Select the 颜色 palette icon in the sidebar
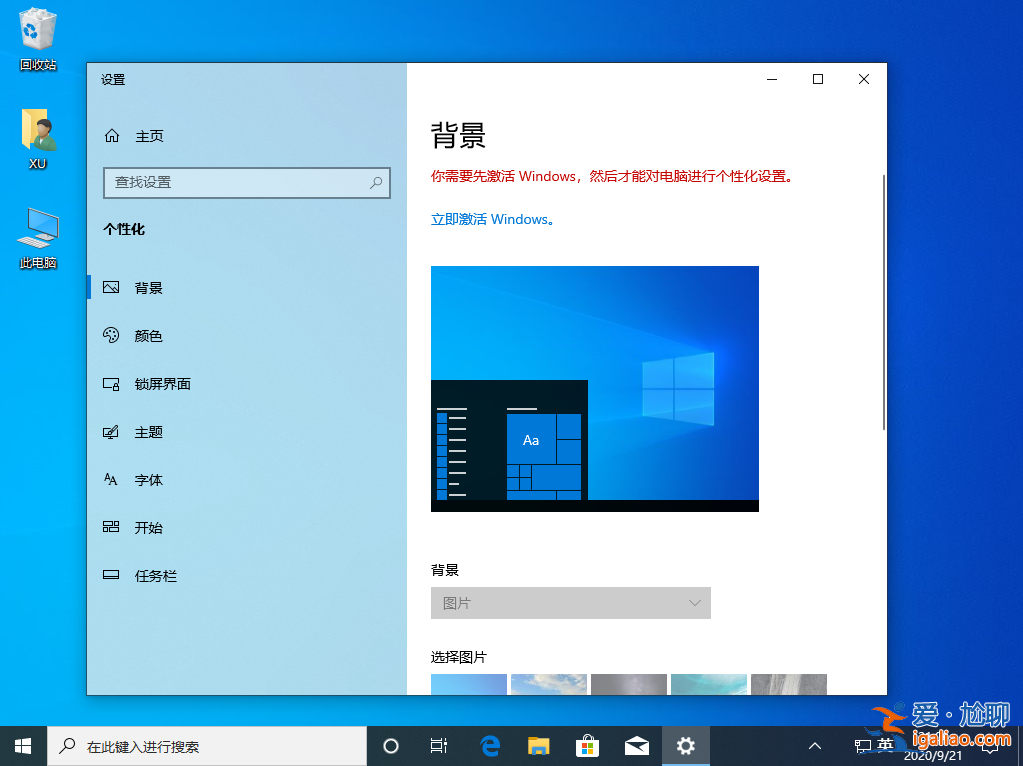 [x=112, y=336]
